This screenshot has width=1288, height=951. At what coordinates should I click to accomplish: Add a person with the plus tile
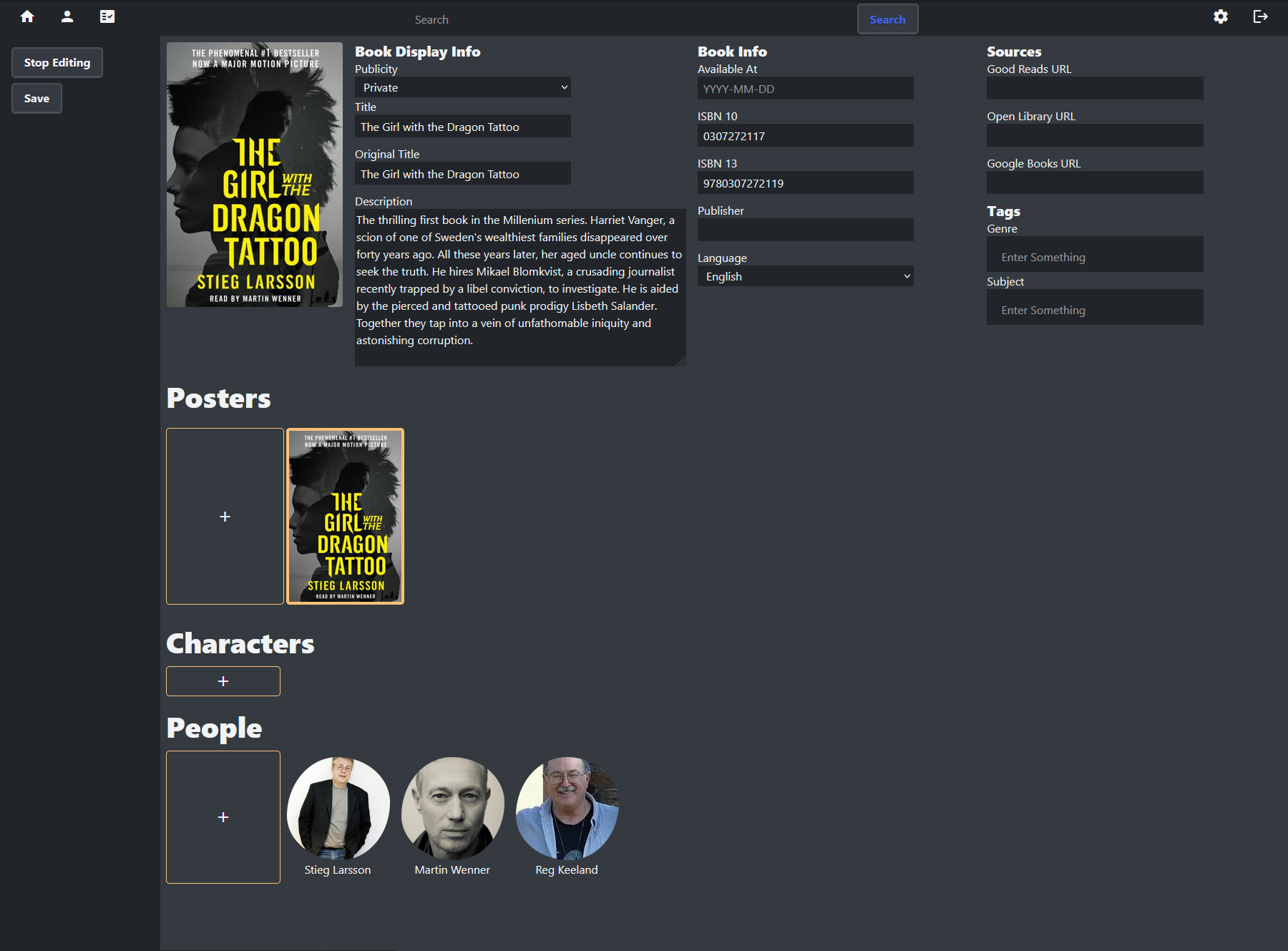tap(223, 816)
